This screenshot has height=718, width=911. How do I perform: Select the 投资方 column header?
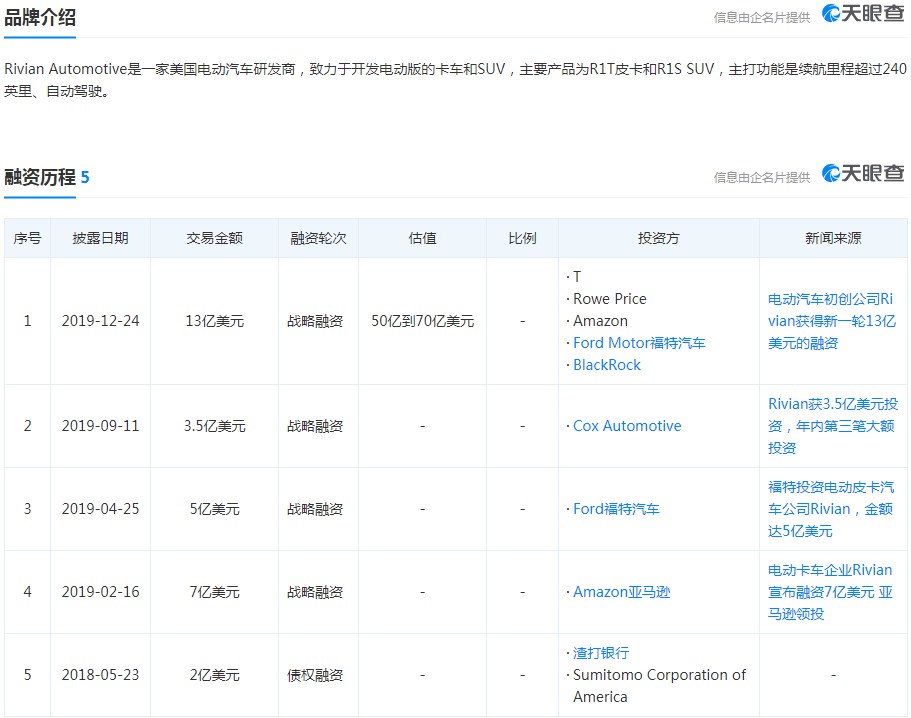point(658,238)
